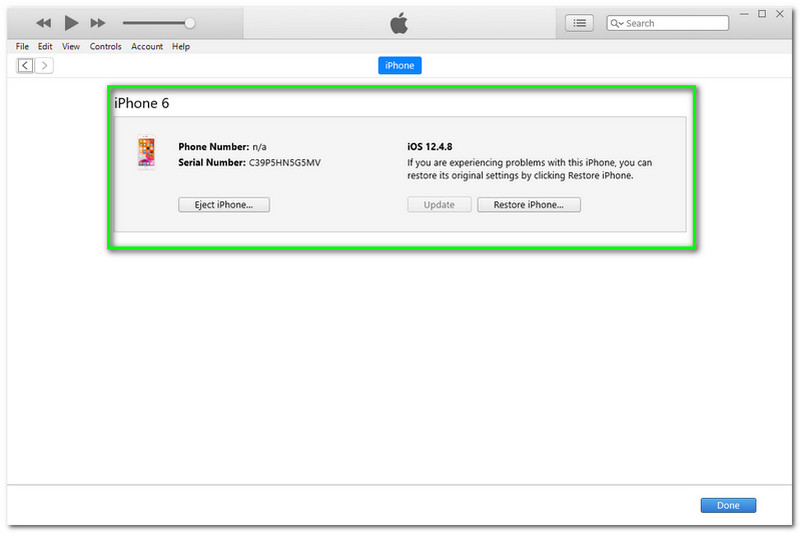
Task: Focus the Search input field
Action: 667,23
